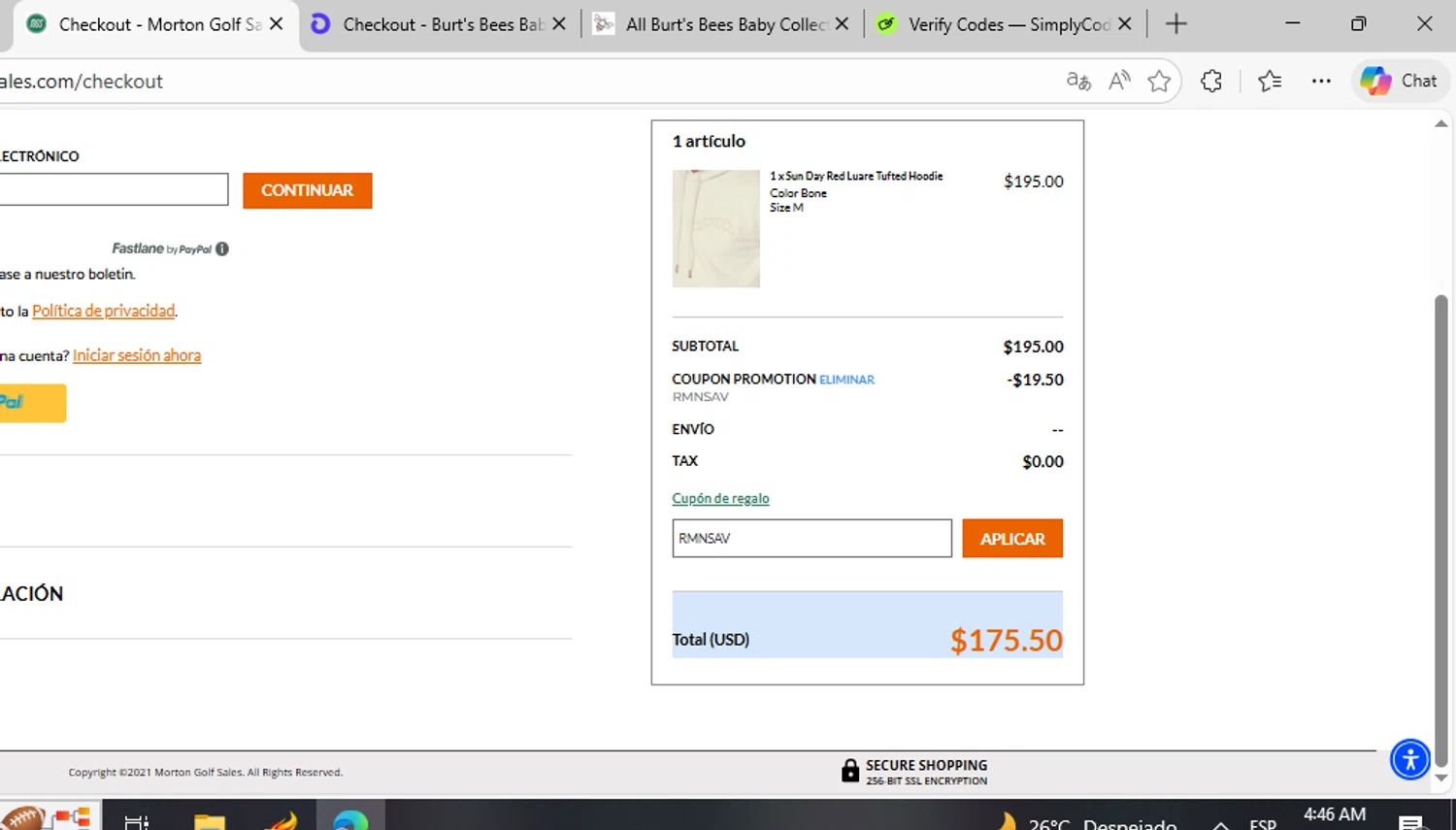Open a new browser tab
Screen dimensions: 1456x830
coord(1176,24)
